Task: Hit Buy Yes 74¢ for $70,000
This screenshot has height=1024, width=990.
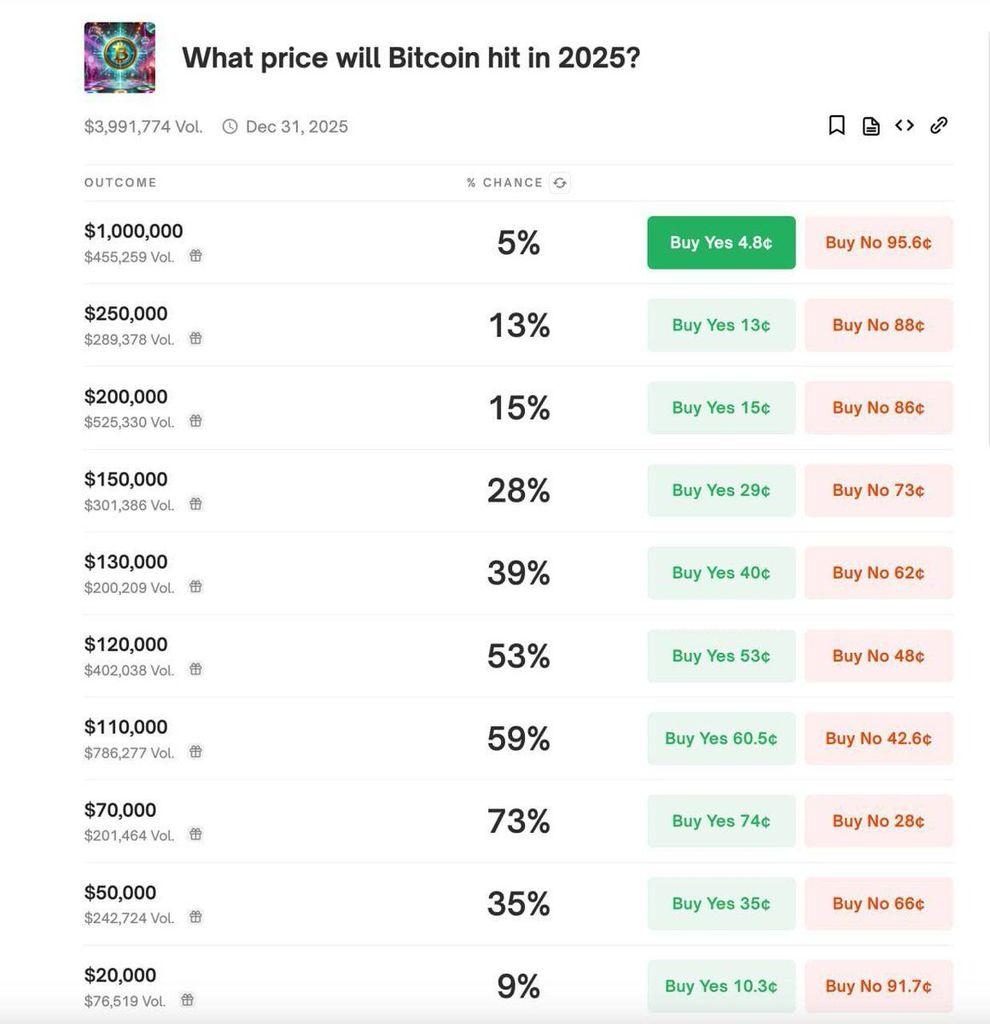Action: pyautogui.click(x=721, y=821)
